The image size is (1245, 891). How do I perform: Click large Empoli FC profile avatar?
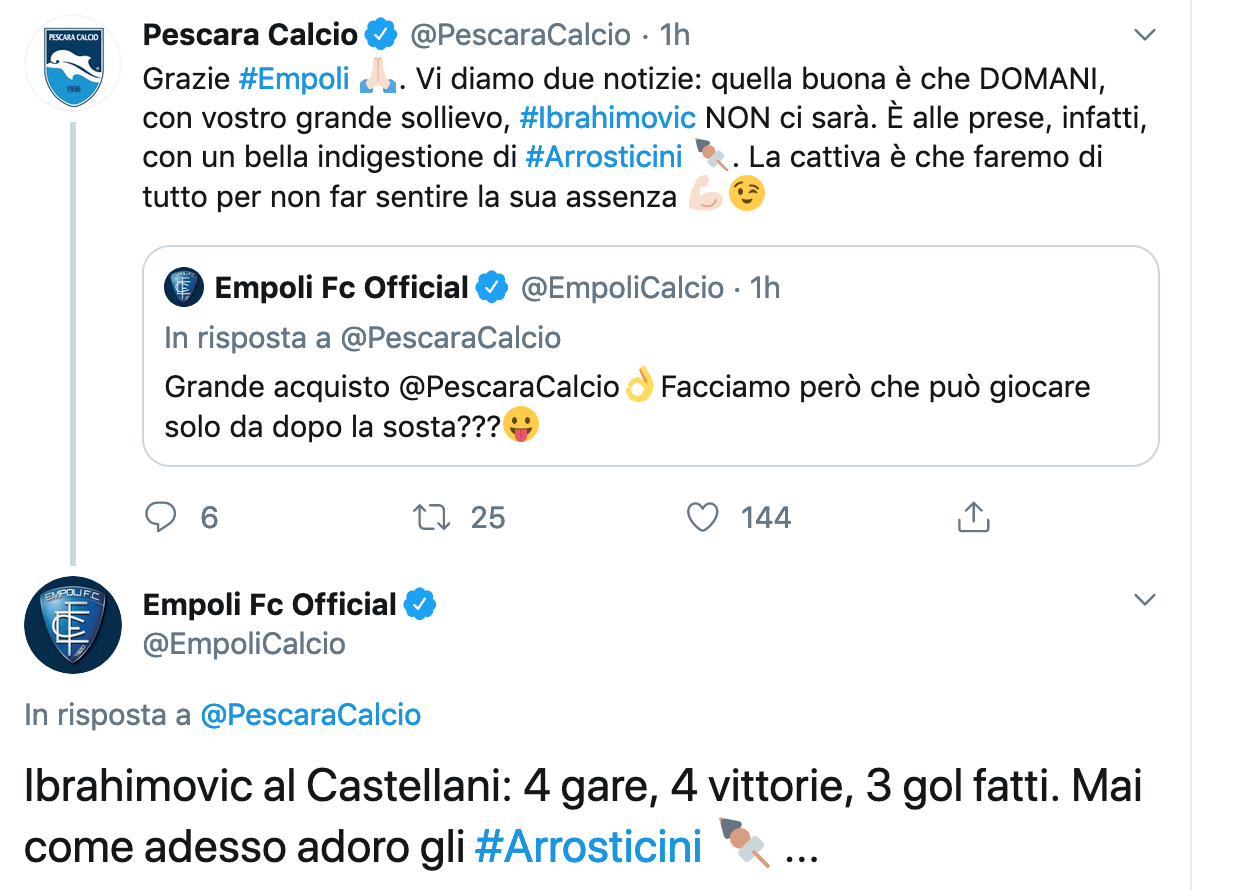tap(73, 625)
